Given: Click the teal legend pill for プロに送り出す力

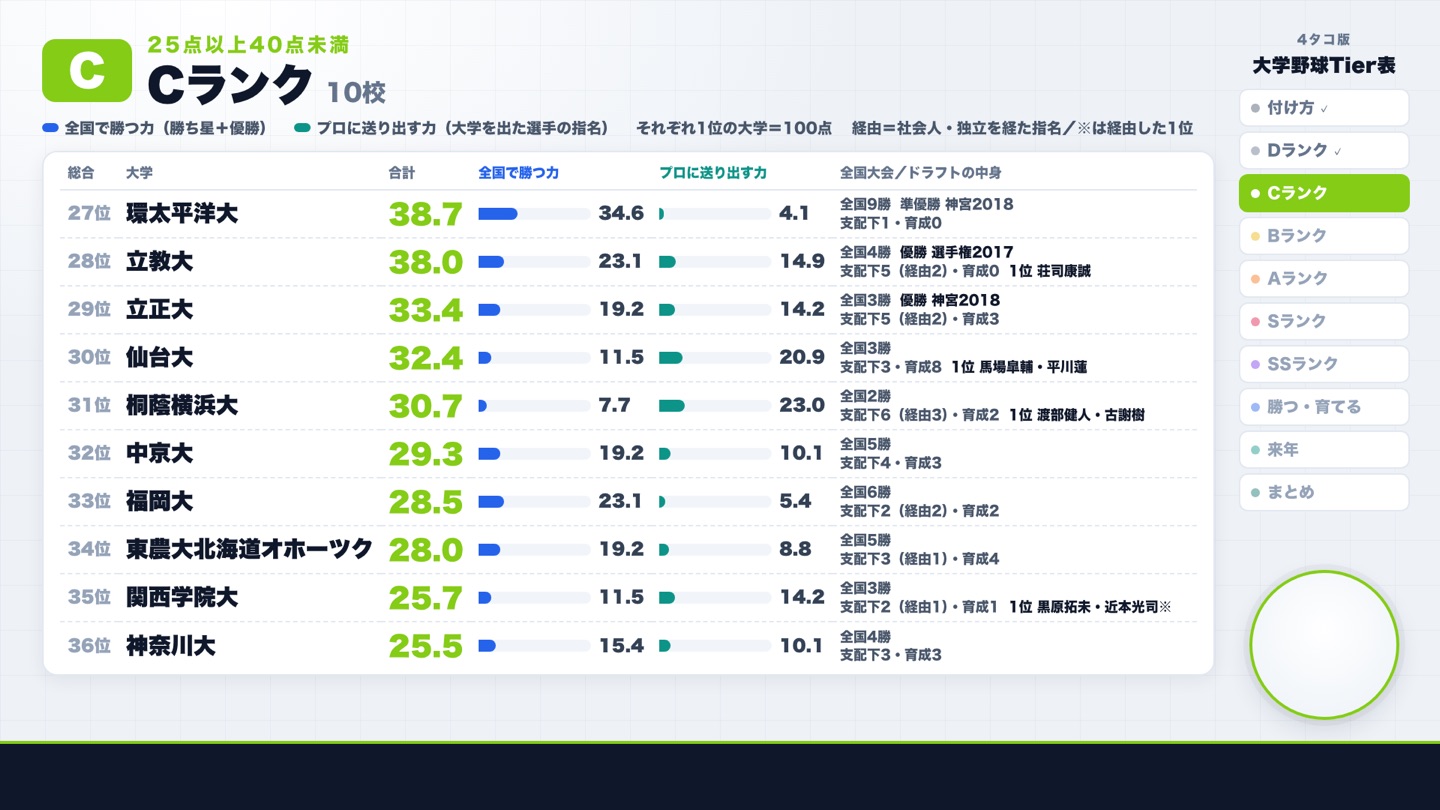Looking at the screenshot, I should click(303, 128).
